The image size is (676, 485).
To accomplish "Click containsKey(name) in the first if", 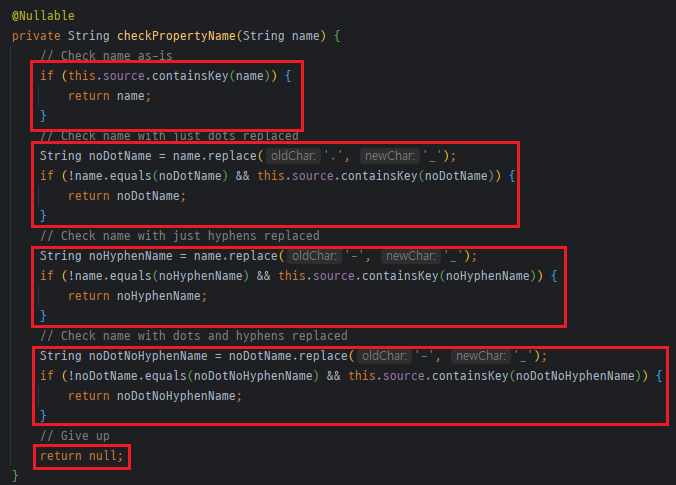I will click(x=211, y=76).
